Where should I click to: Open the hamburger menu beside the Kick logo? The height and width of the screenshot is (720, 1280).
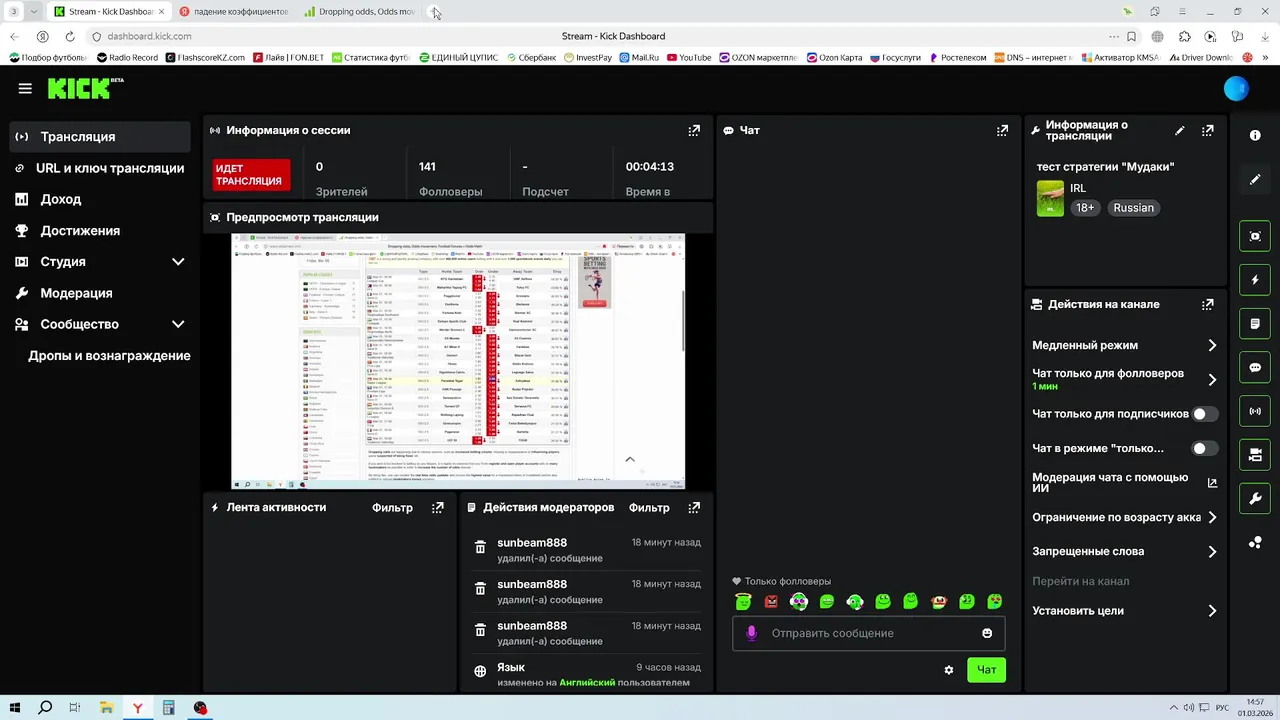pyautogui.click(x=25, y=88)
